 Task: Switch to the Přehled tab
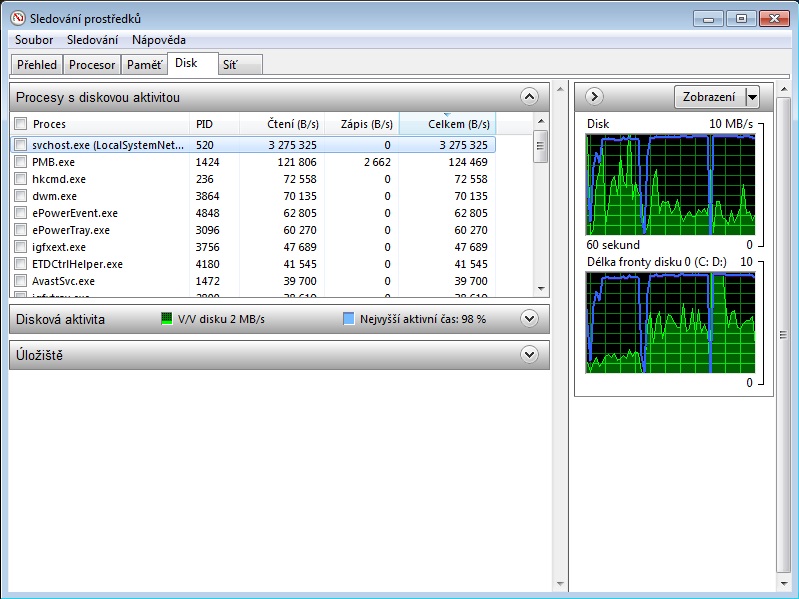pos(37,65)
